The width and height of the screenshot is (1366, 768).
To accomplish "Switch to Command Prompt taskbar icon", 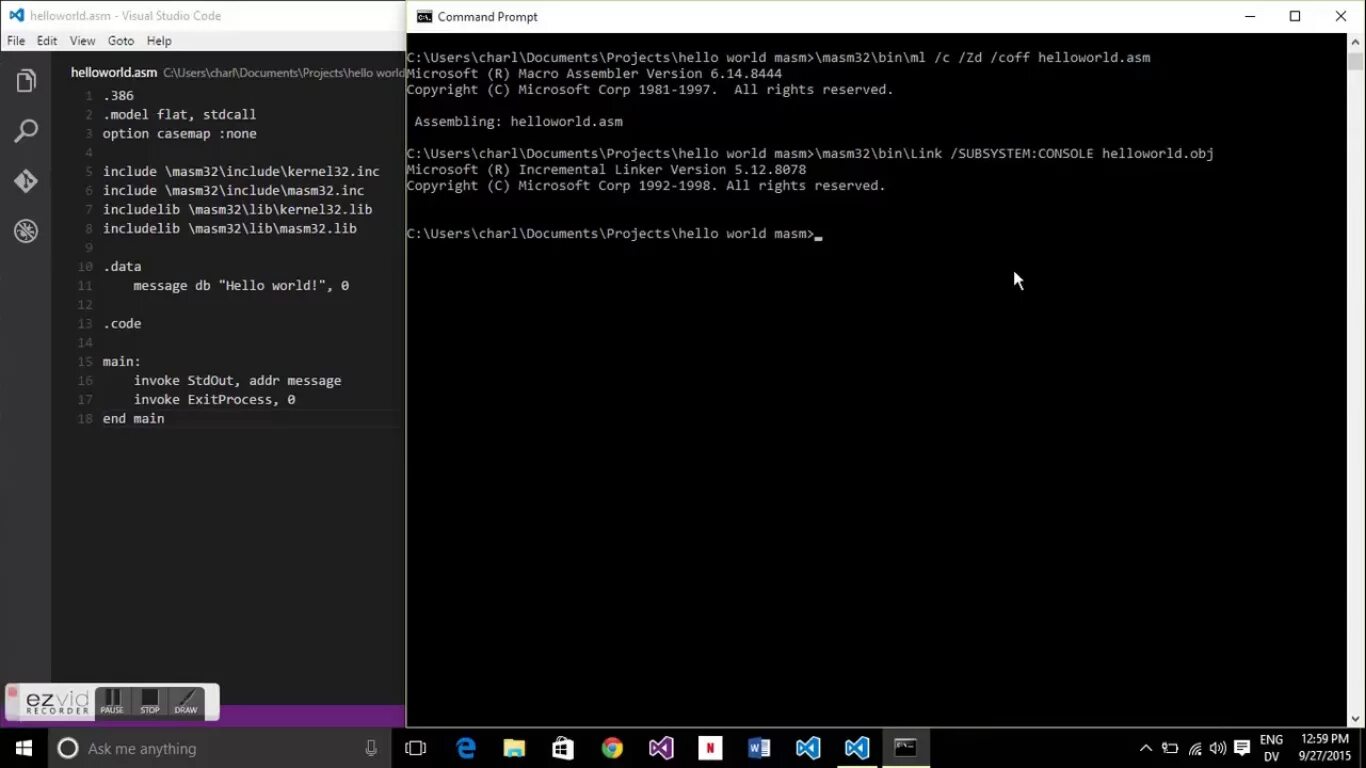I will tap(906, 748).
